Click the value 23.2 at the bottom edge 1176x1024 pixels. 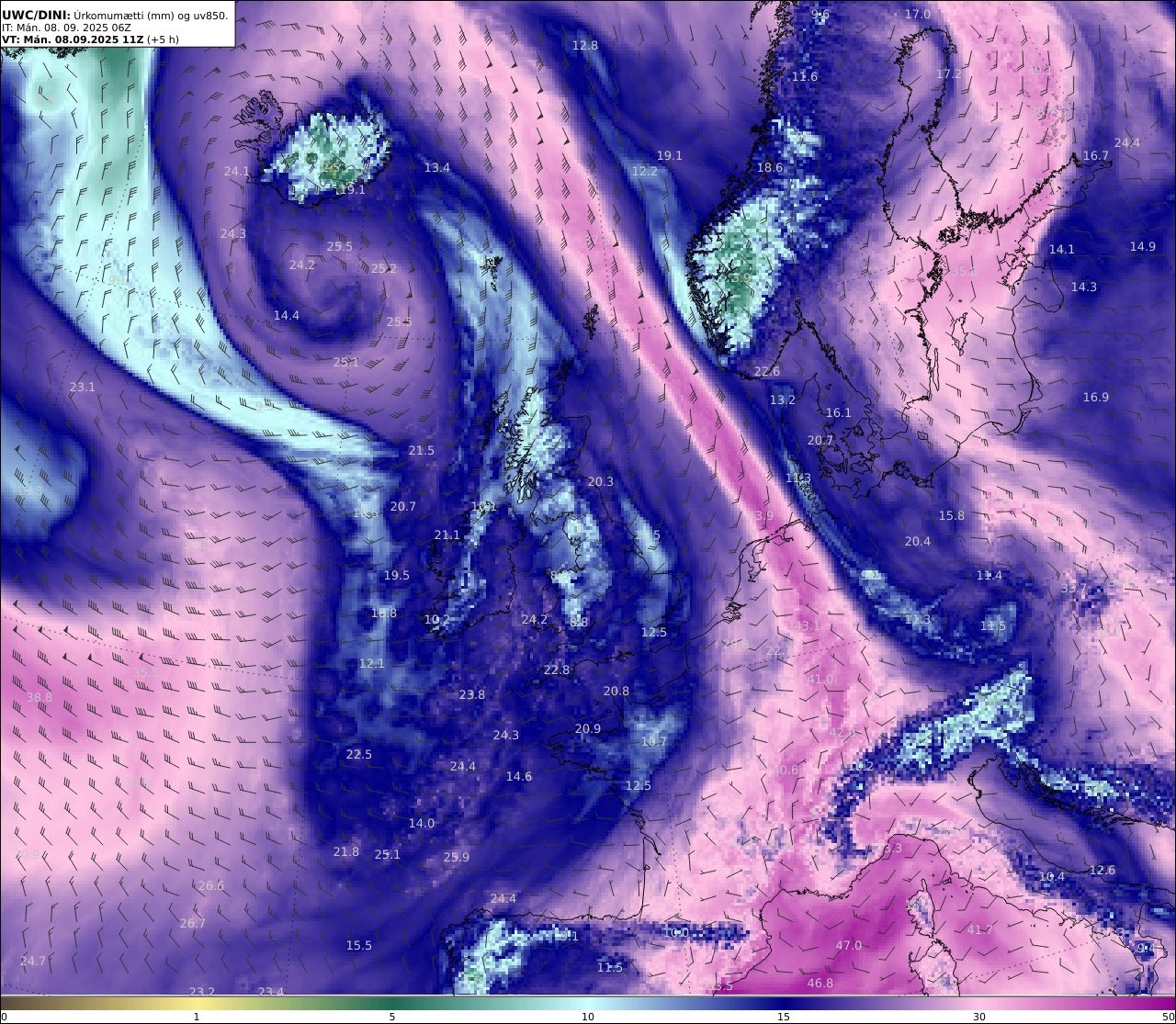coord(202,991)
